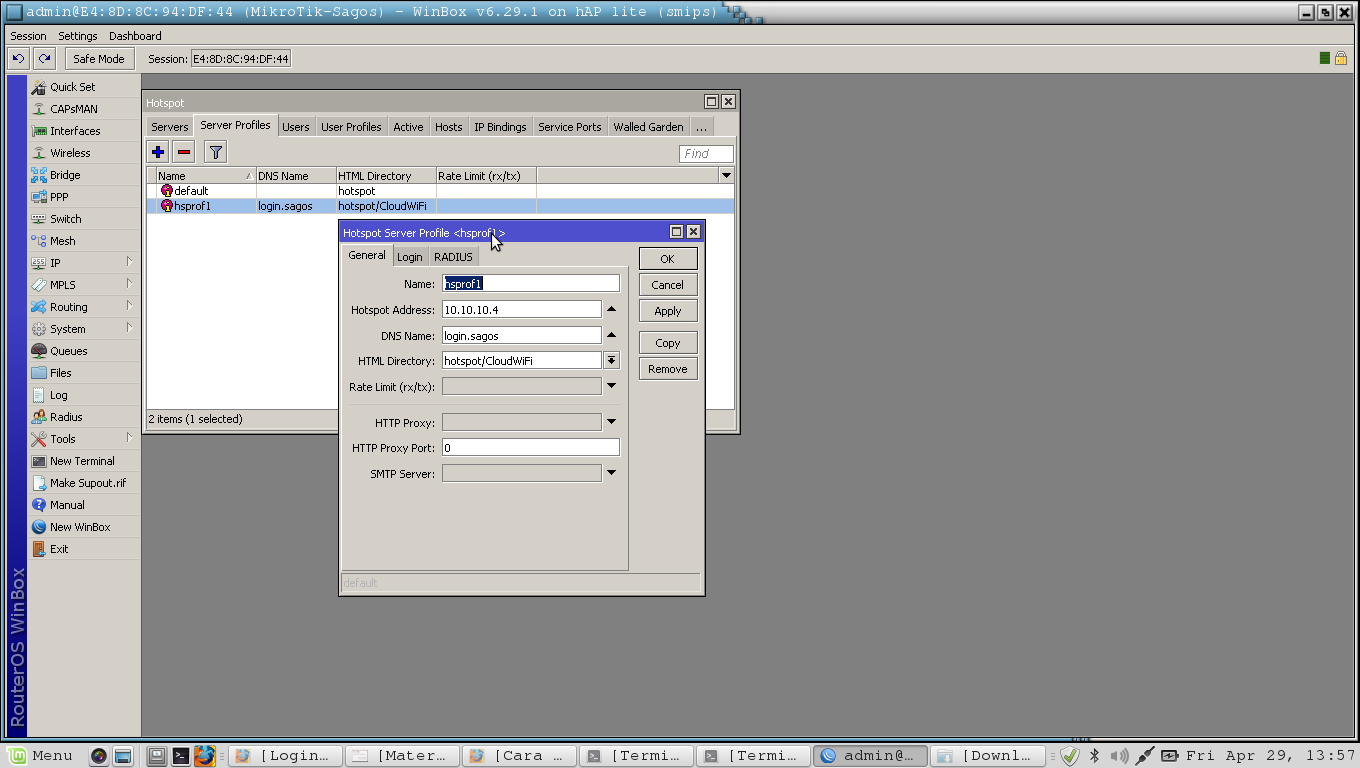Switch to Login tab in profile dialog
This screenshot has height=768, width=1360.
click(410, 257)
